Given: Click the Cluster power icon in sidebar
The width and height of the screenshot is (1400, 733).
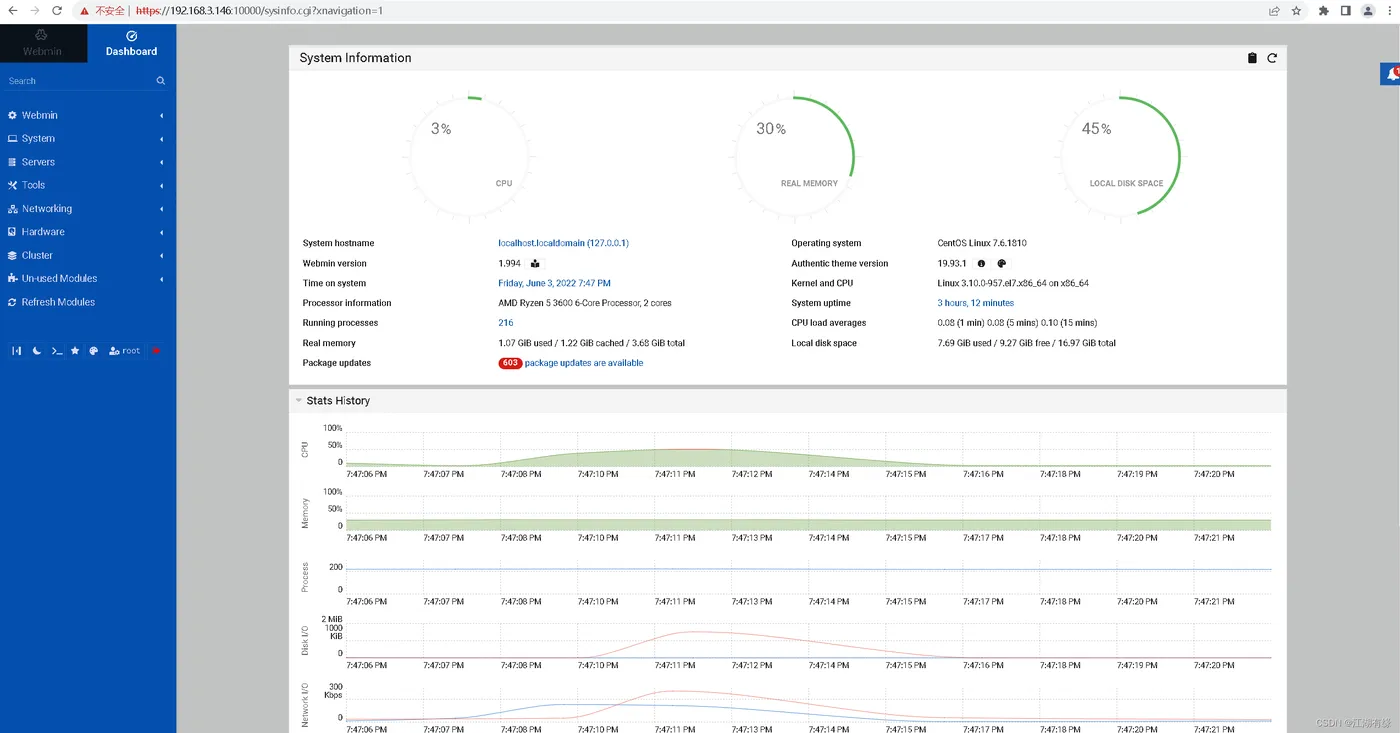Looking at the screenshot, I should tap(13, 255).
